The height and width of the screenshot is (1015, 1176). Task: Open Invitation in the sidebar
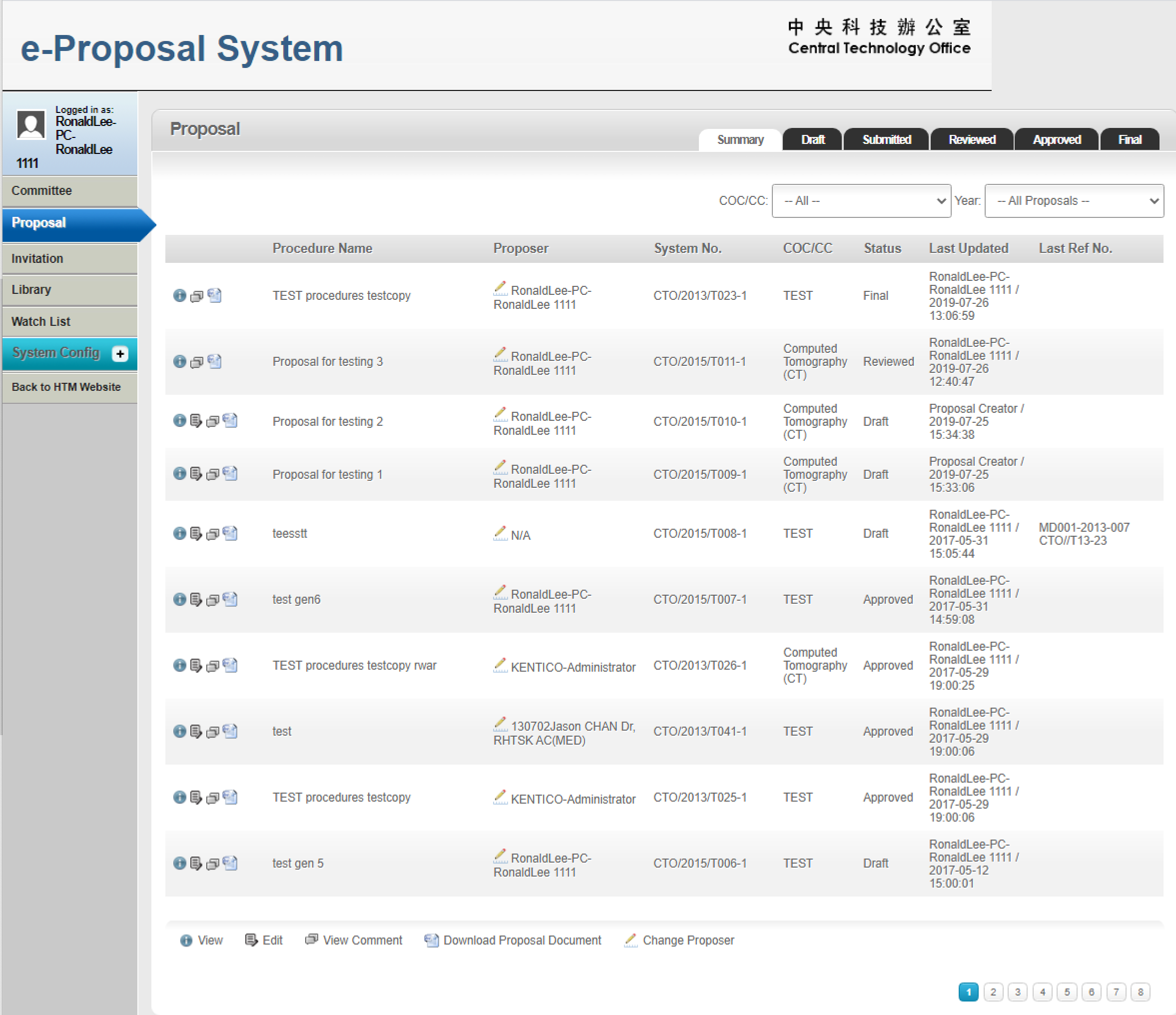[70, 259]
